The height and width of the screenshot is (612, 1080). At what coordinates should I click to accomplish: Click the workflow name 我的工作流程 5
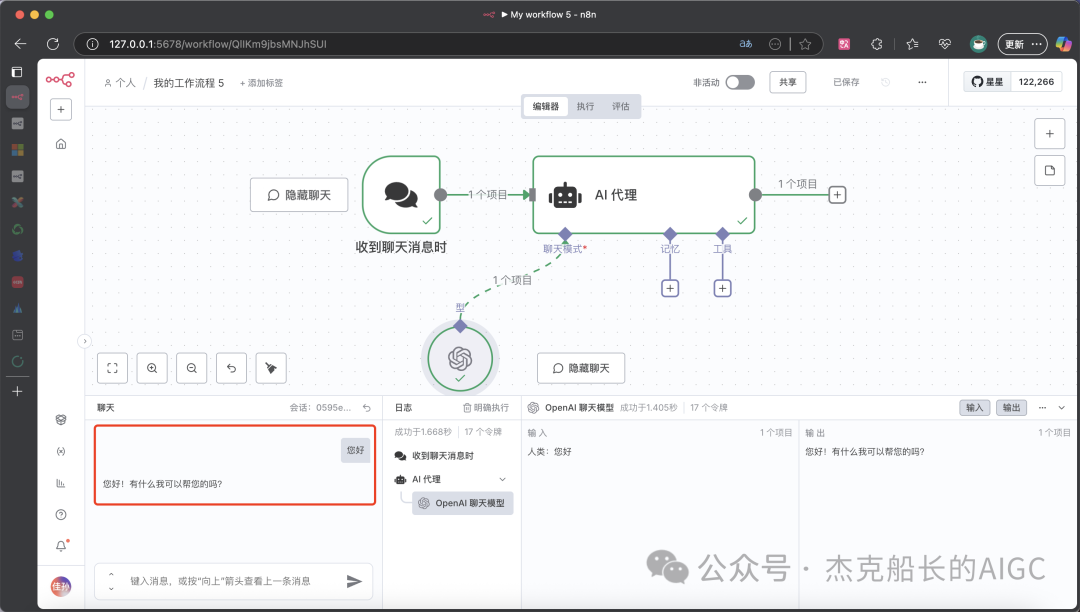189,83
